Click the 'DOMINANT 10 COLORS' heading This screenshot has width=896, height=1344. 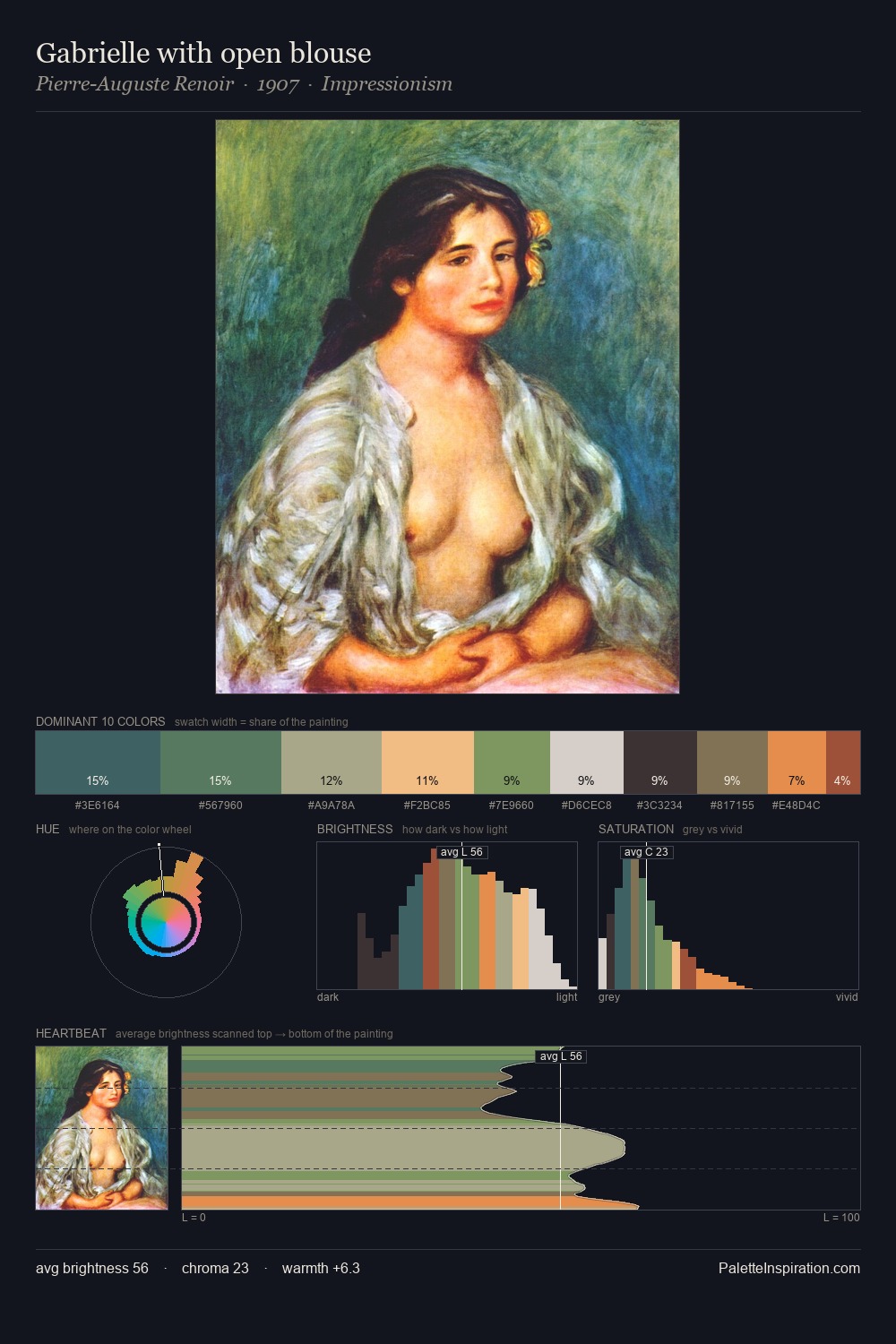pos(100,721)
